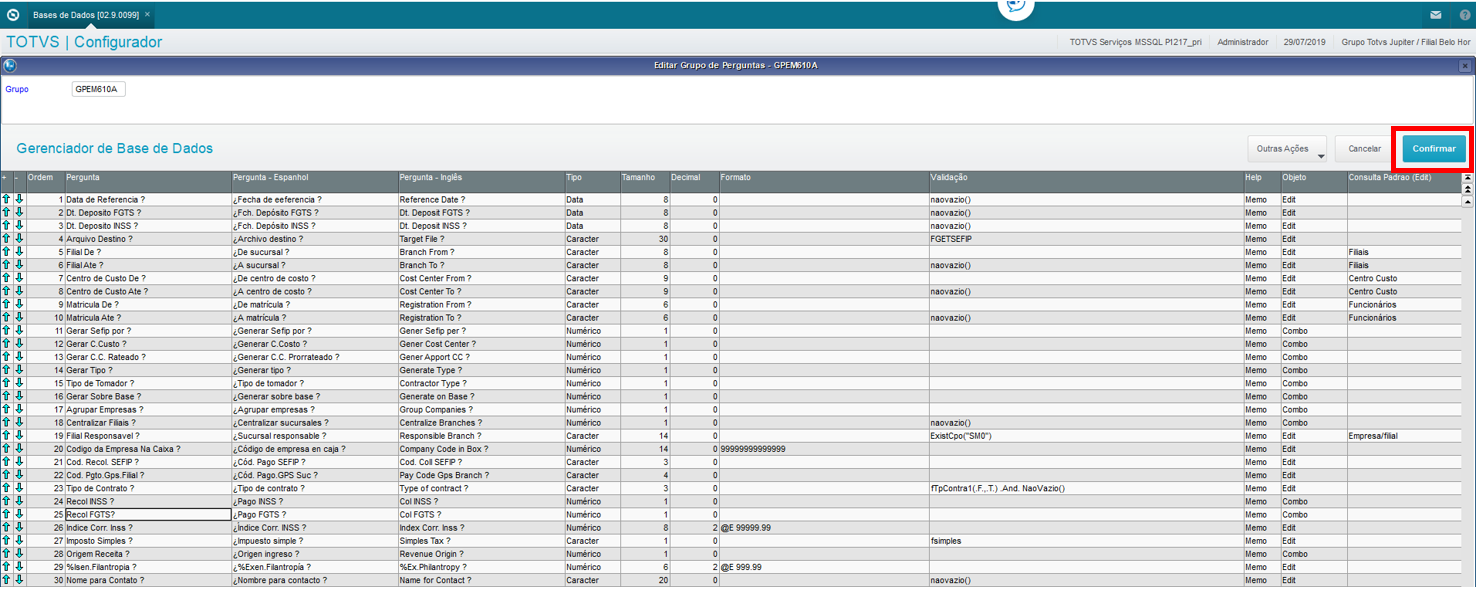This screenshot has width=1479, height=589.
Task: Page up button in grid scrollbar
Action: point(1467,189)
